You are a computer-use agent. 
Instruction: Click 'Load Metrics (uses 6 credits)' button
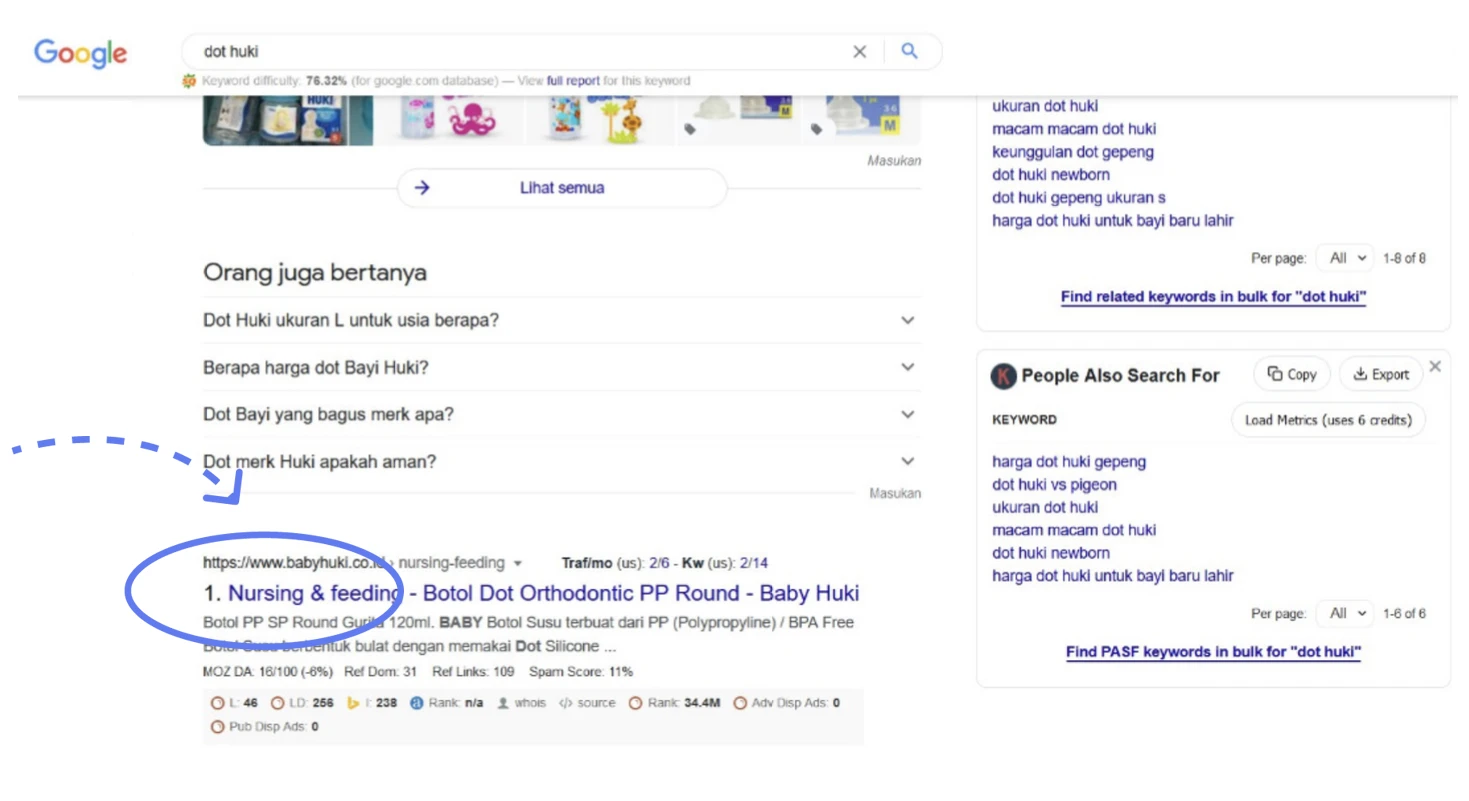[1328, 420]
